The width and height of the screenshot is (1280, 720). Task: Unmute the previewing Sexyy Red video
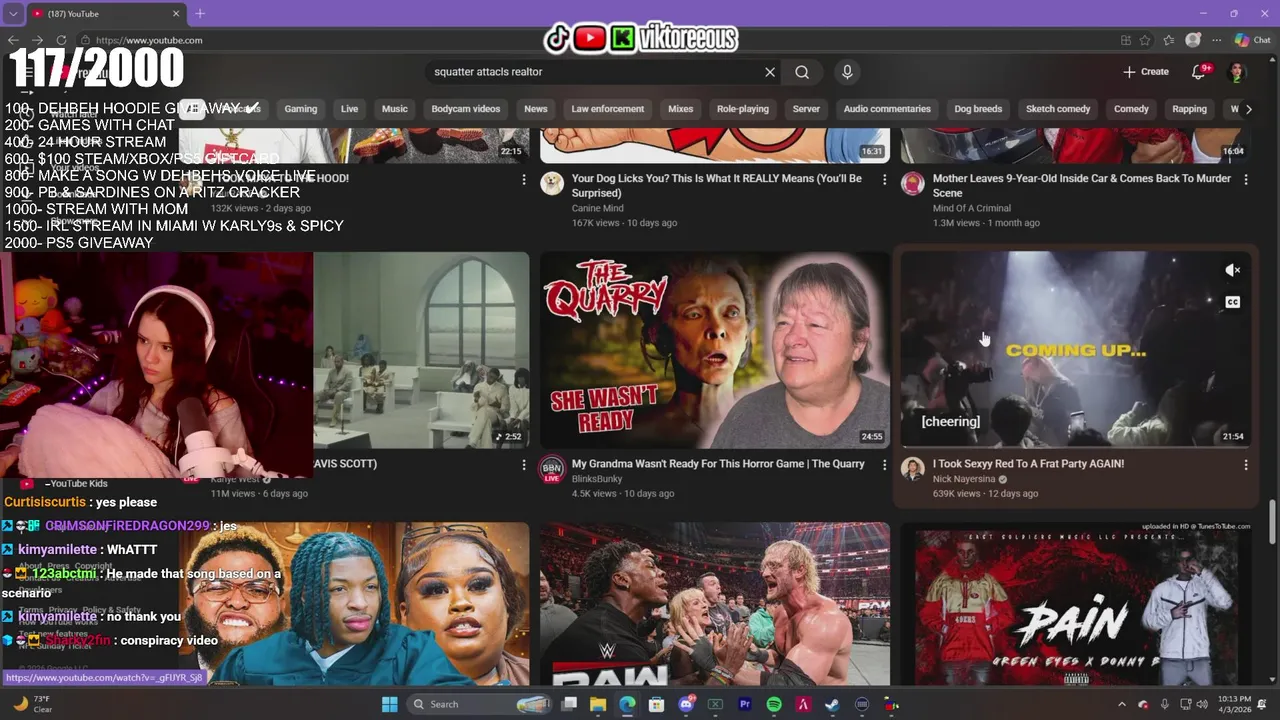click(1233, 270)
